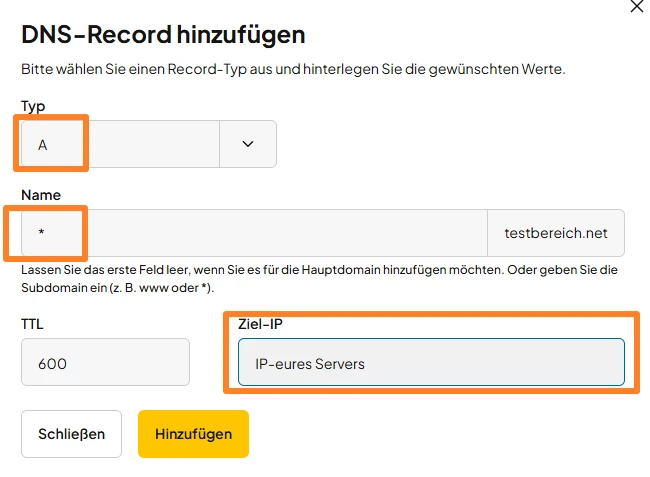The image size is (650, 477).
Task: Click the Name subdomain input field
Action: pyautogui.click(x=254, y=233)
